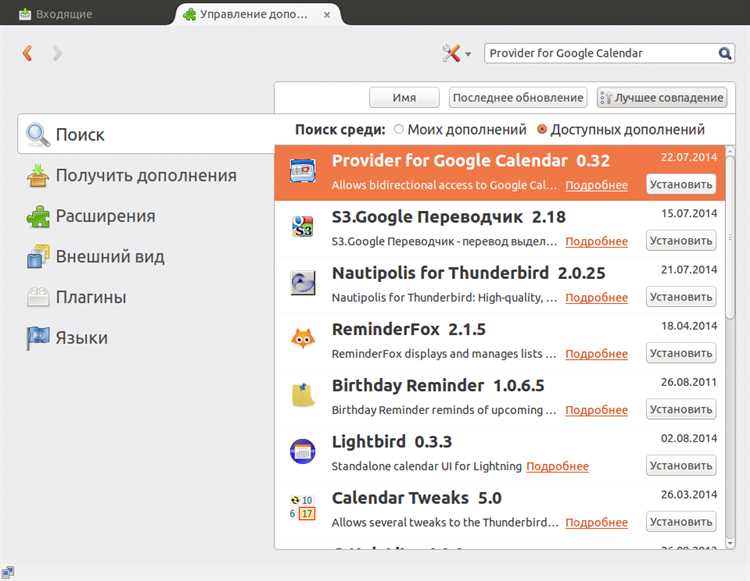750x581 pixels.
Task: Click the forward navigation arrow
Action: (57, 53)
